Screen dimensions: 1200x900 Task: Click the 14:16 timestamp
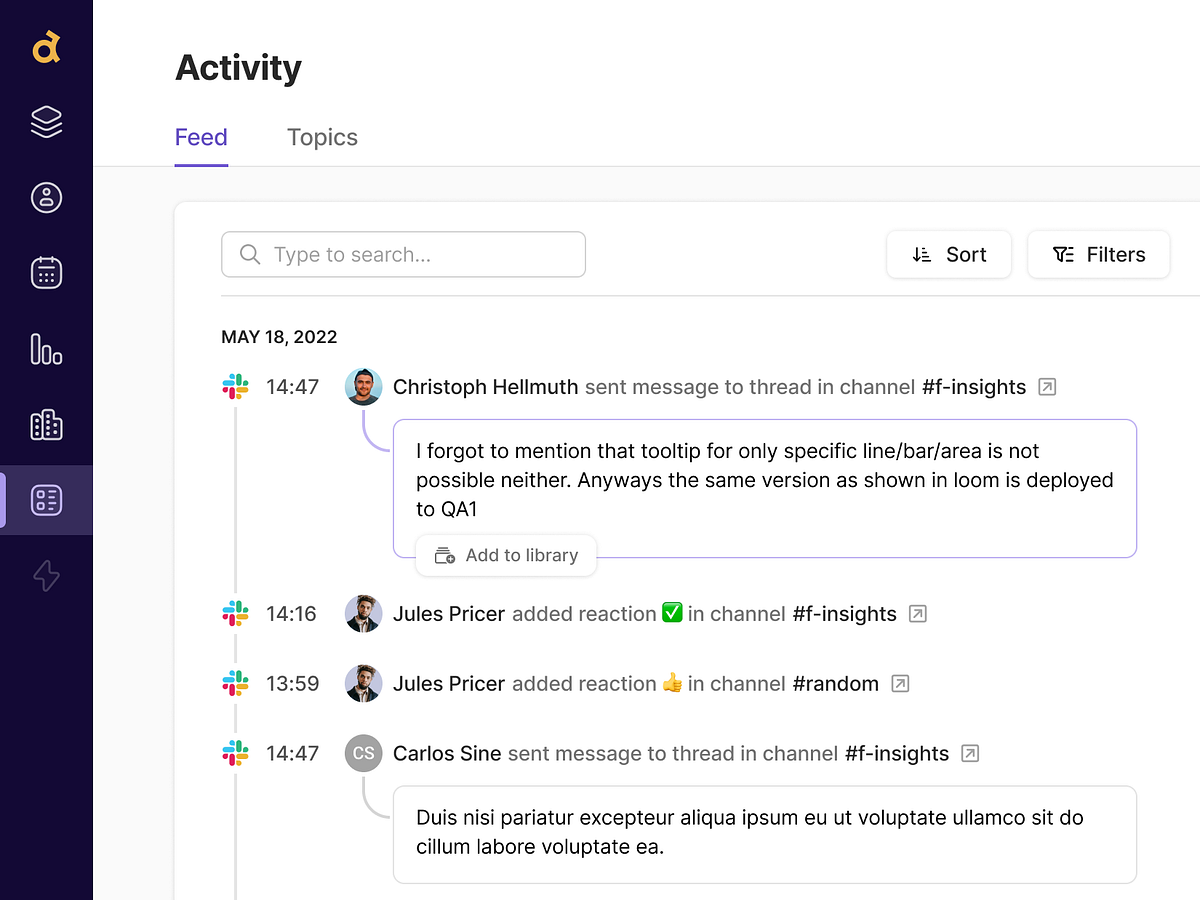[x=291, y=613]
